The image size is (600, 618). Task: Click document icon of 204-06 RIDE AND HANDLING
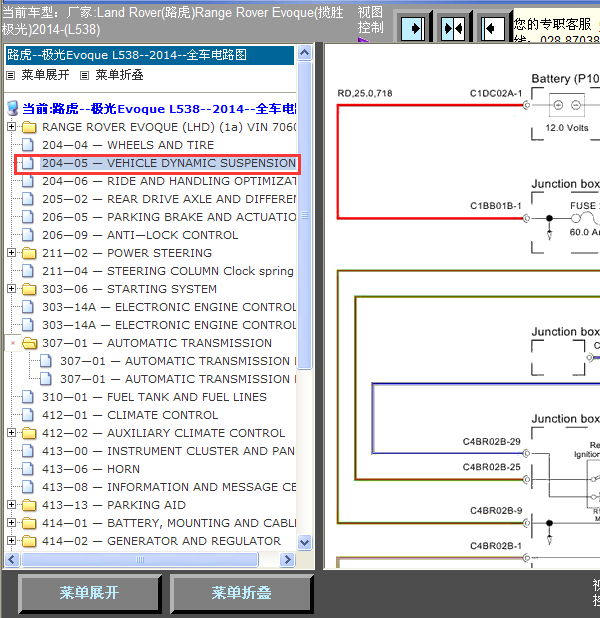[28, 181]
